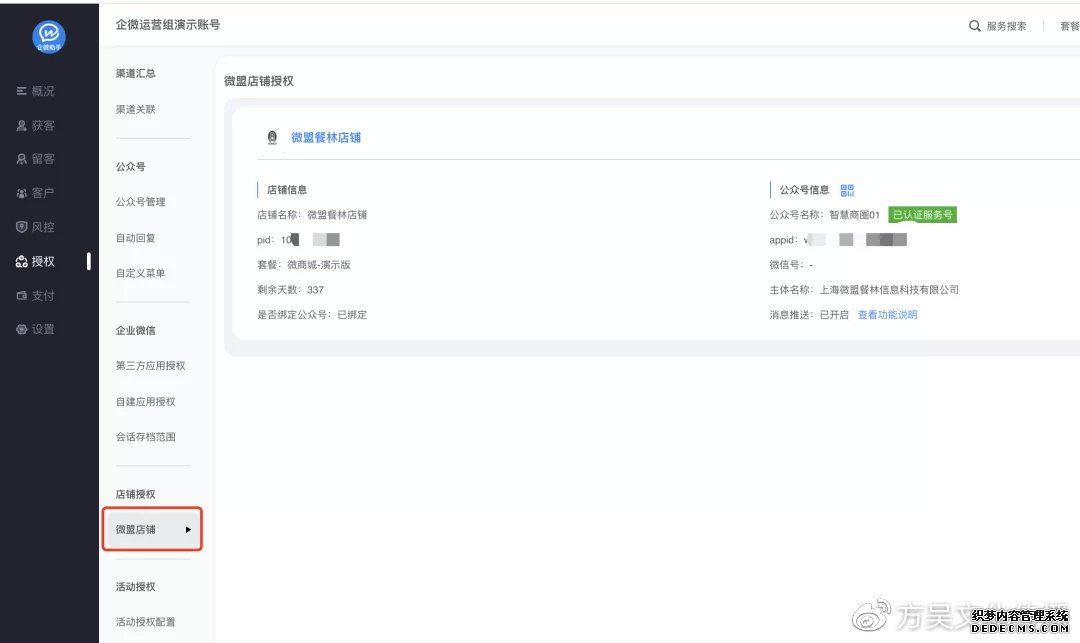
Task: Select 留客 in the left navigation
Action: click(36, 159)
